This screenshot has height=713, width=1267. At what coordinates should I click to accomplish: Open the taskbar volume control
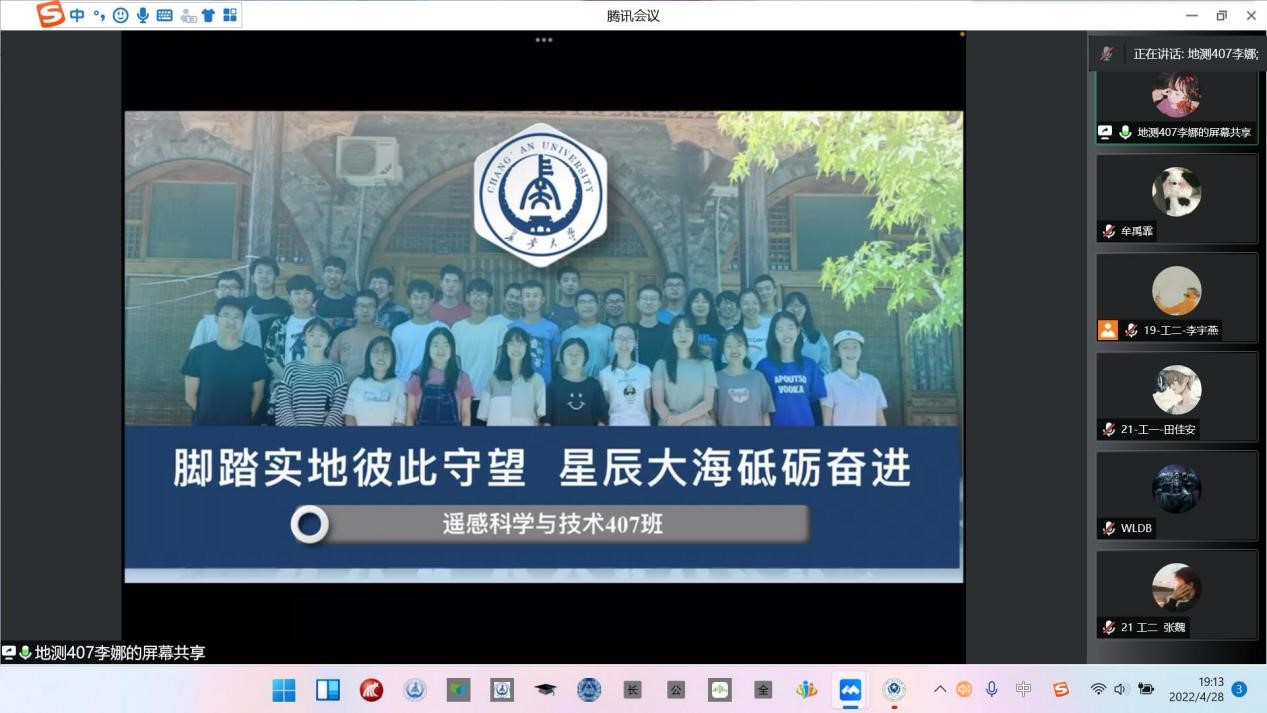(x=1121, y=689)
